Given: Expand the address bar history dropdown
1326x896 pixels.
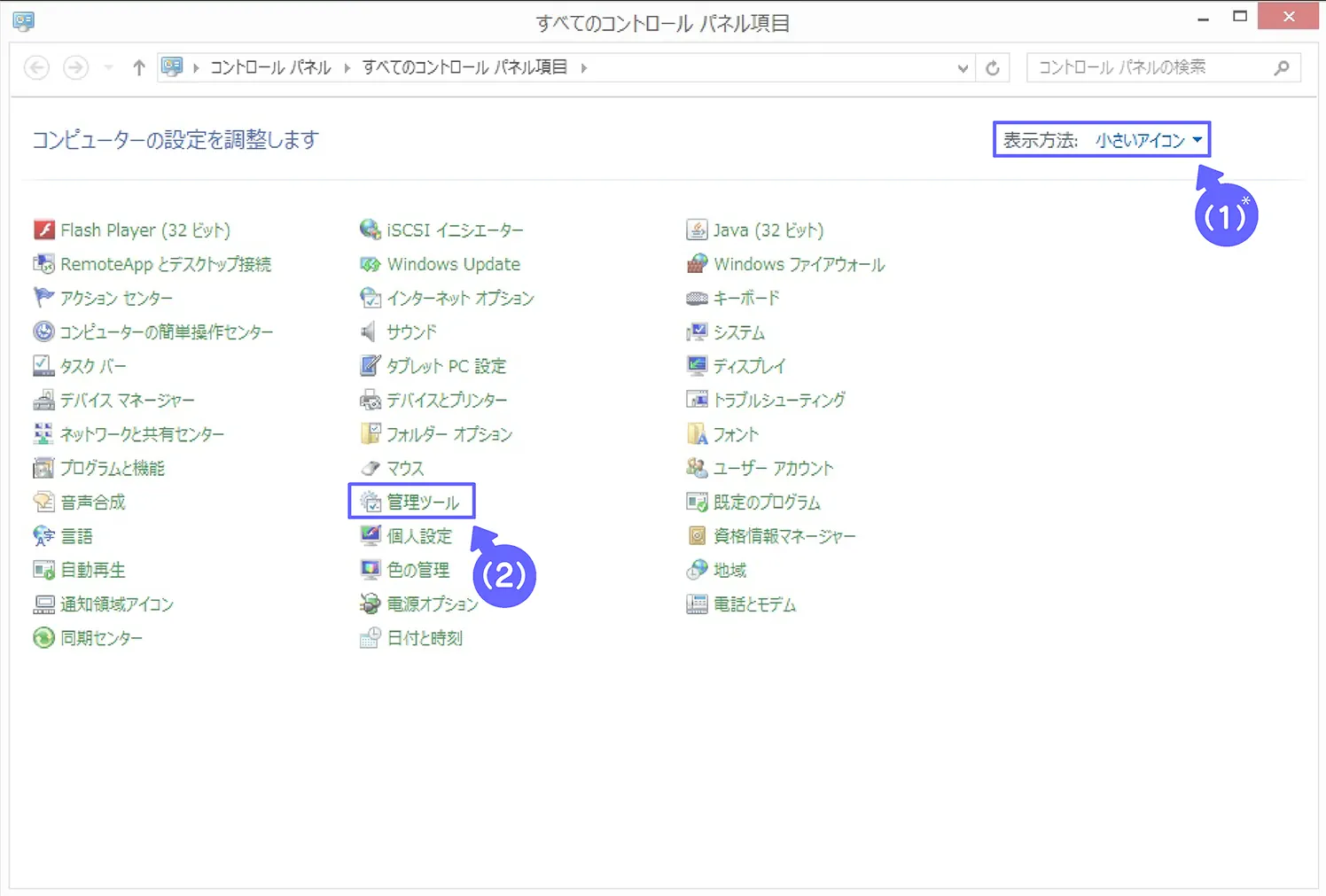Looking at the screenshot, I should click(963, 66).
